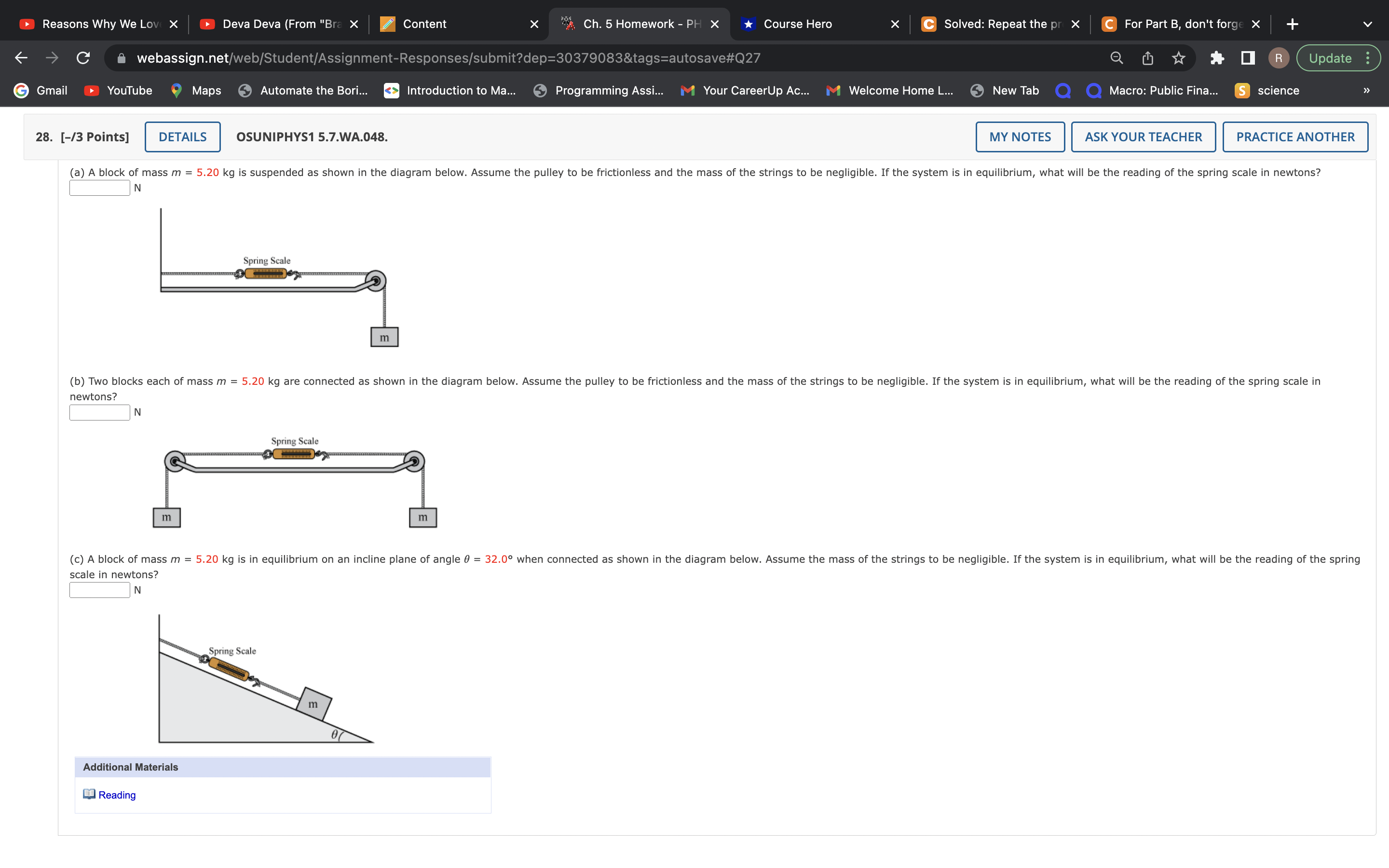Click the R profile avatar icon
Image resolution: width=1389 pixels, height=868 pixels.
pyautogui.click(x=1278, y=57)
